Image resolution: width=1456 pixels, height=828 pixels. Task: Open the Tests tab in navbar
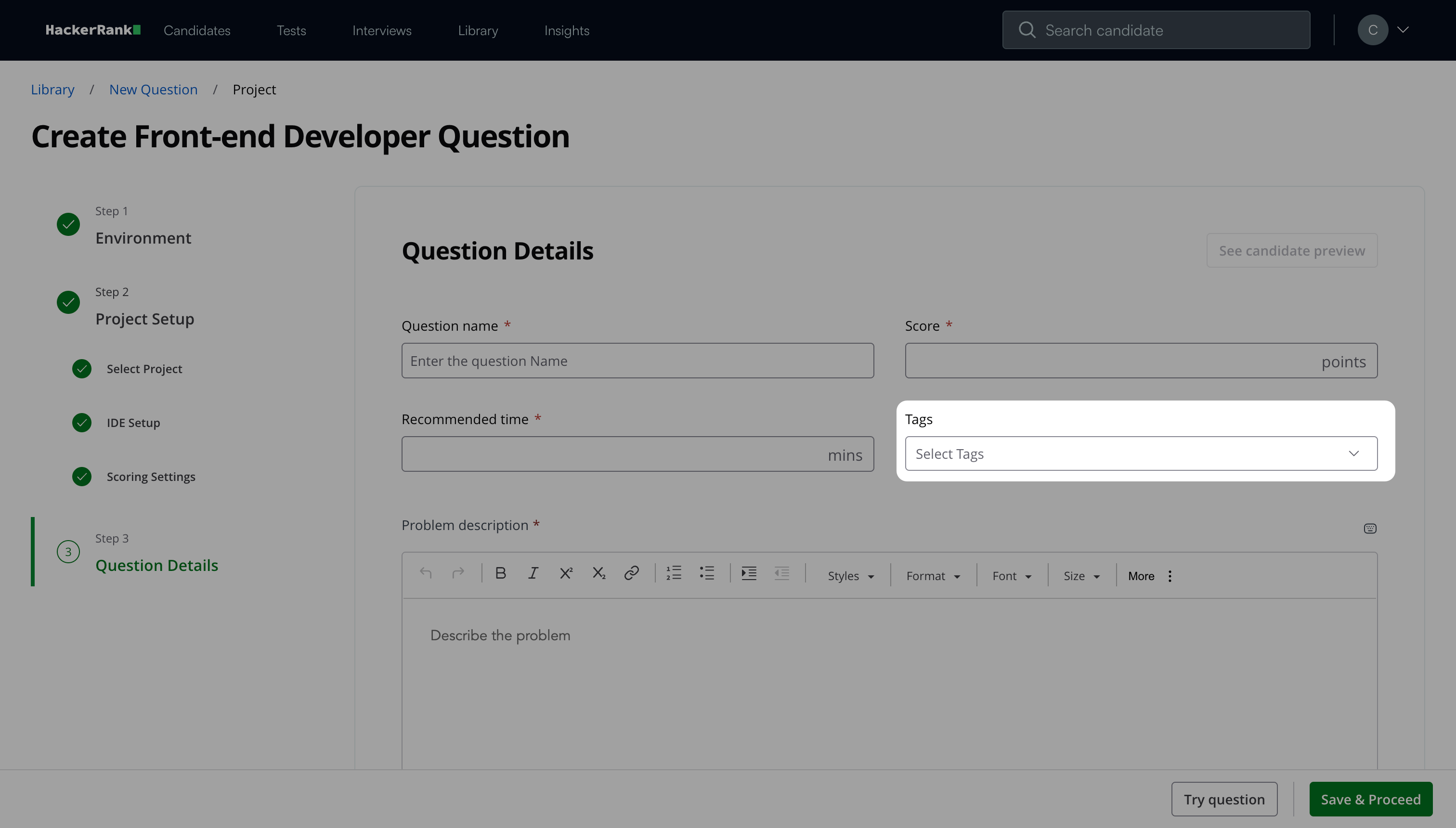click(291, 31)
